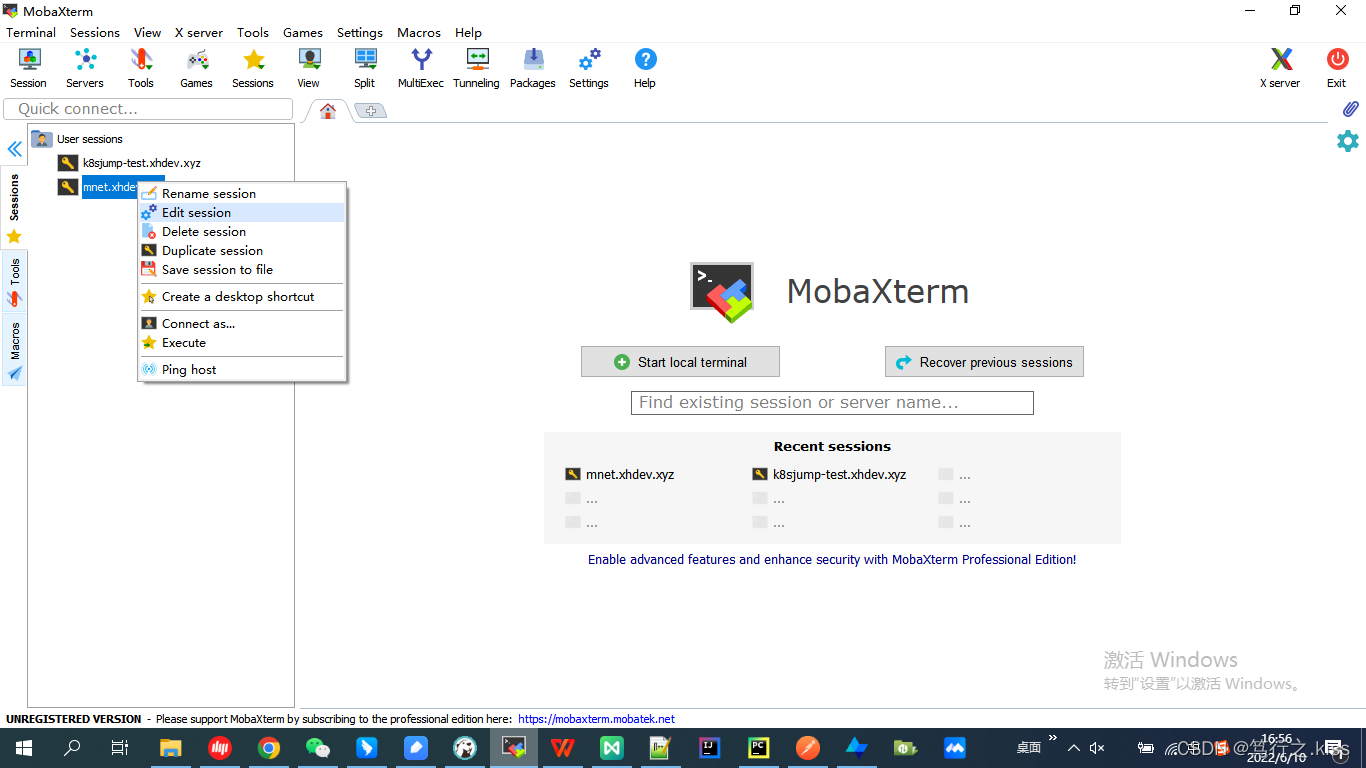Choose Rename session from the context menu

pos(241,194)
